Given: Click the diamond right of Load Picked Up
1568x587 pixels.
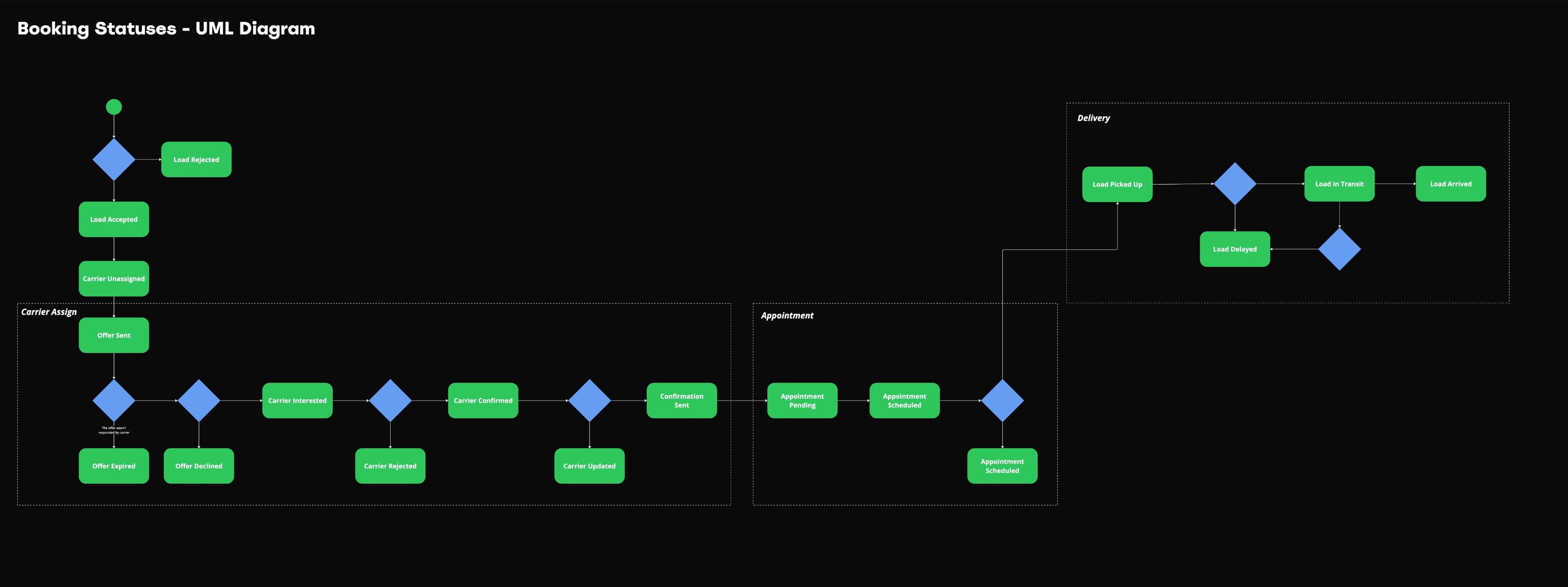Looking at the screenshot, I should tap(1234, 183).
